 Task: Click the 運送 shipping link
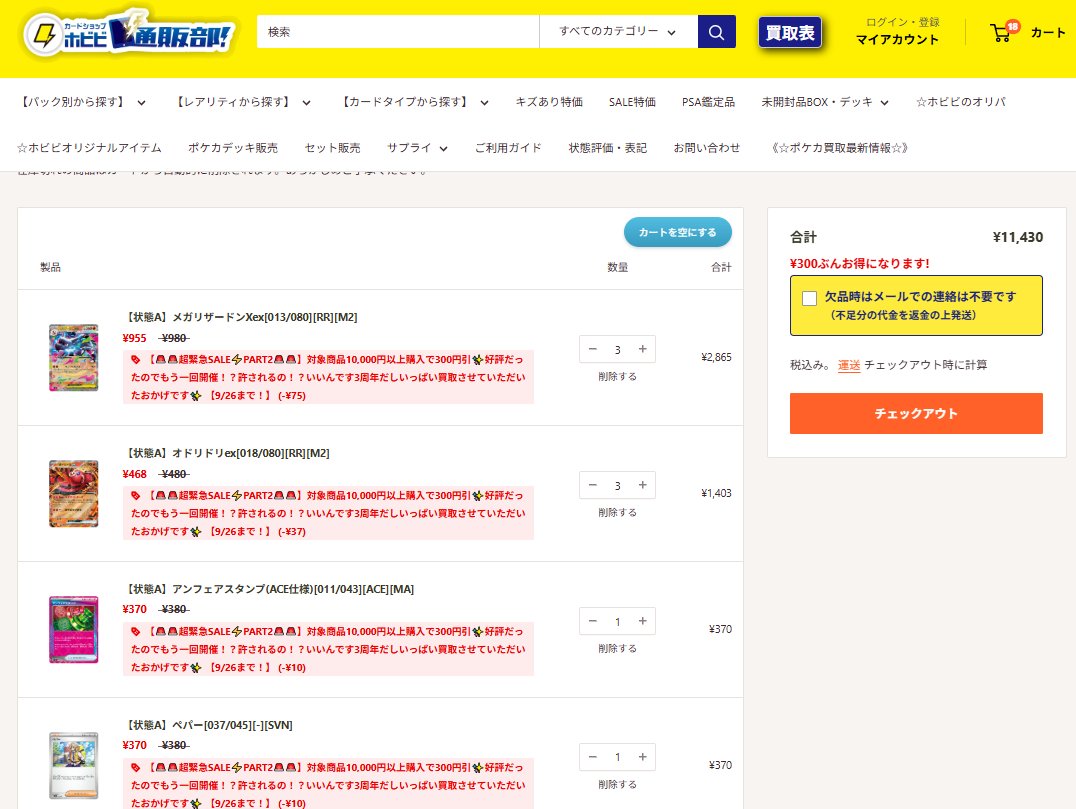click(x=849, y=365)
